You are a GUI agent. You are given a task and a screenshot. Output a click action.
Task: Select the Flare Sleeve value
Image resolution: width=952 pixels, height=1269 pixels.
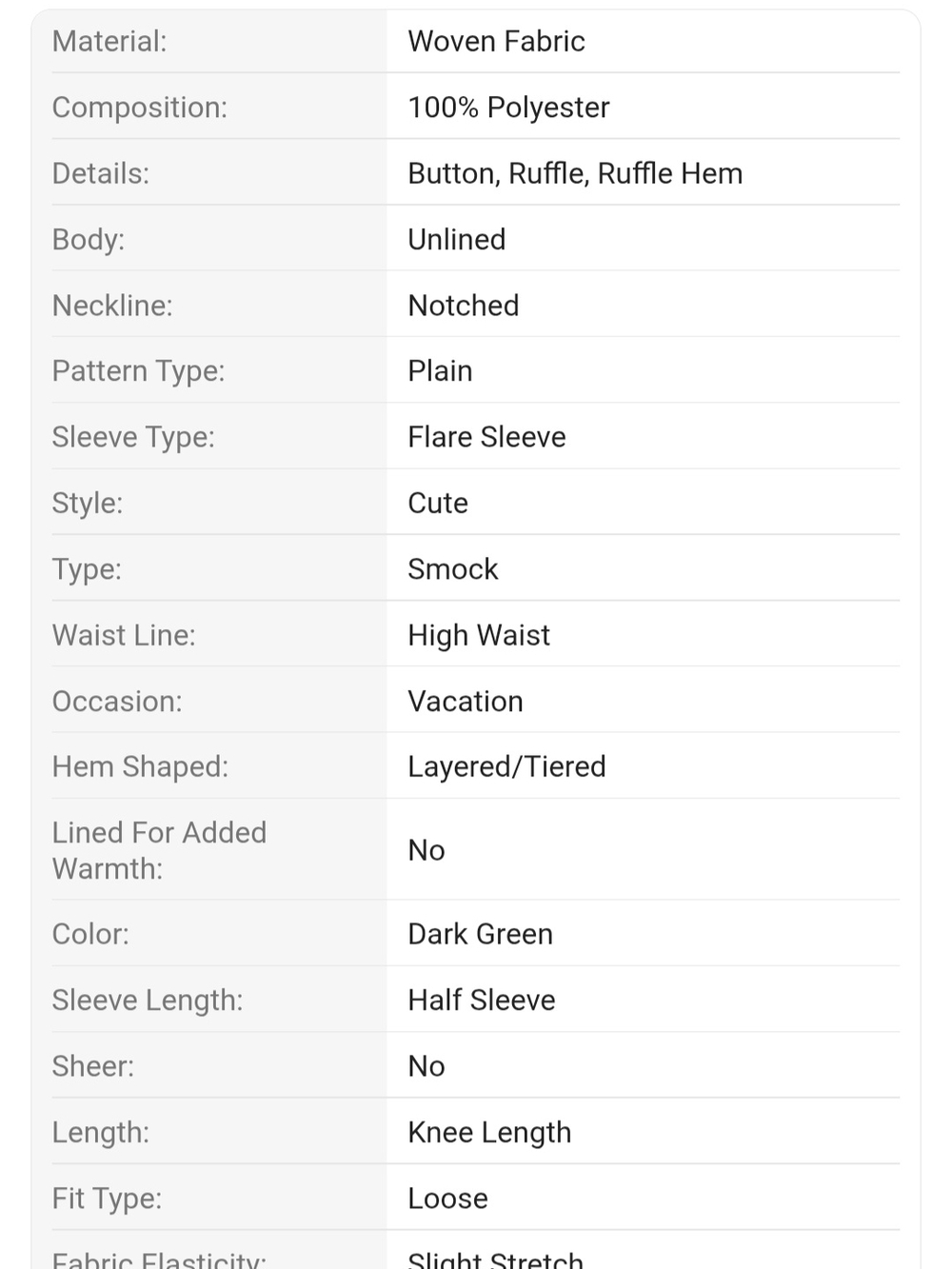click(486, 436)
